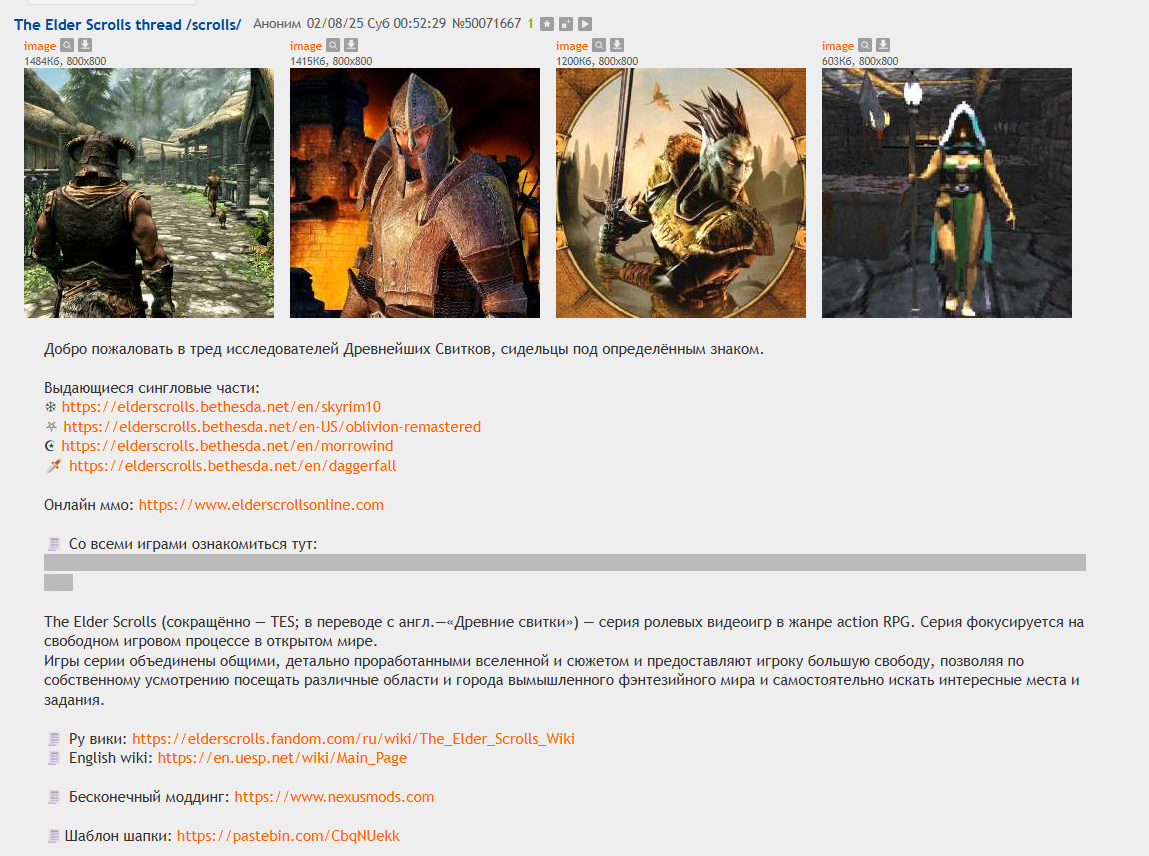Viewport: 1149px width, 856px height.
Task: Download the 1484Кб Skyrim image
Action: (x=85, y=45)
